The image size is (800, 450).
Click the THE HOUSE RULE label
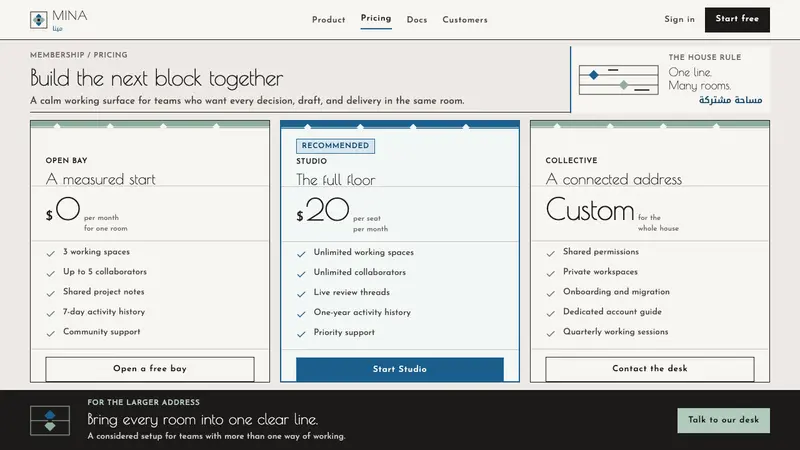[x=705, y=57]
